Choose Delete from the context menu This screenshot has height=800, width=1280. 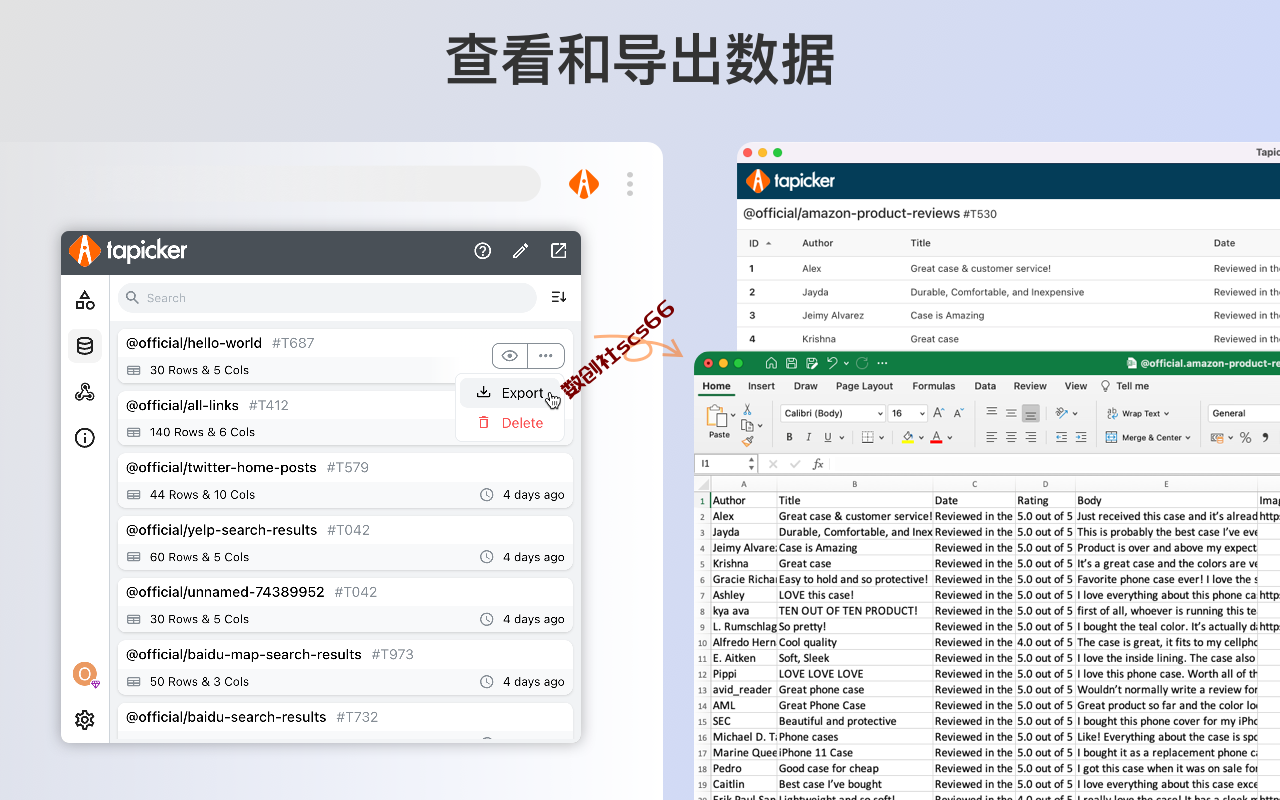coord(510,423)
